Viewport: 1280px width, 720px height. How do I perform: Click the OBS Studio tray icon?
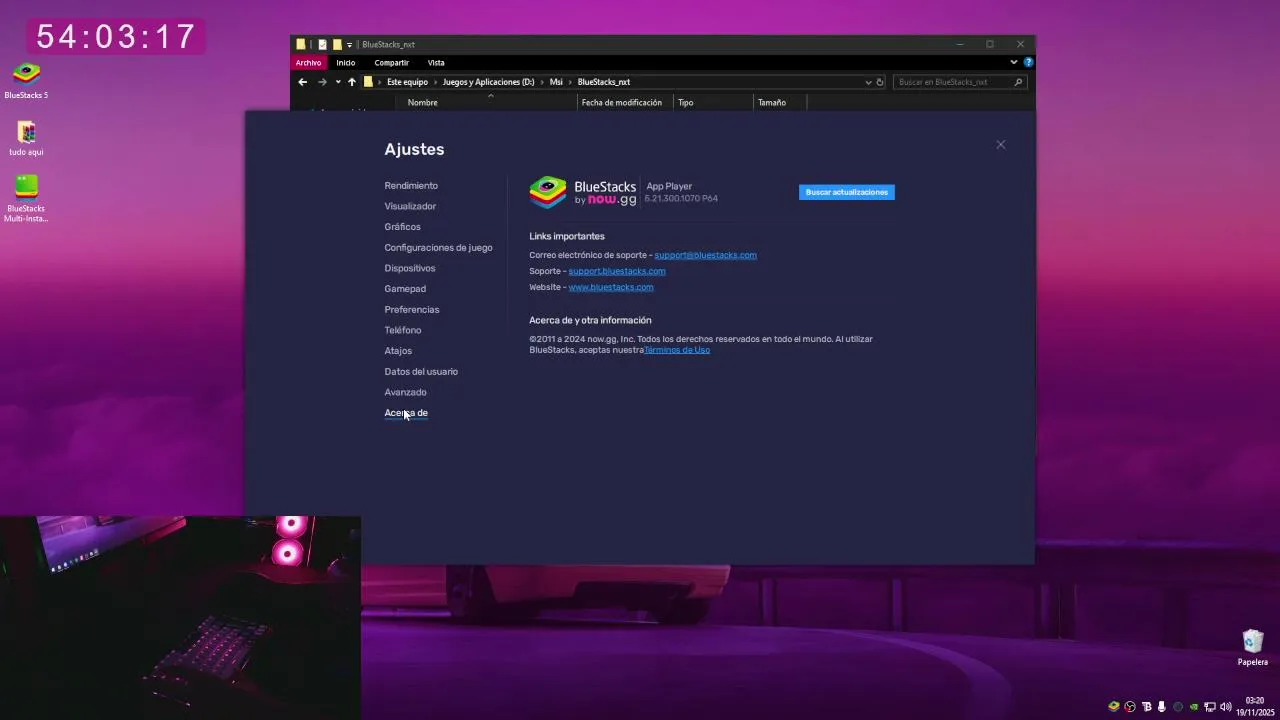(1130, 707)
